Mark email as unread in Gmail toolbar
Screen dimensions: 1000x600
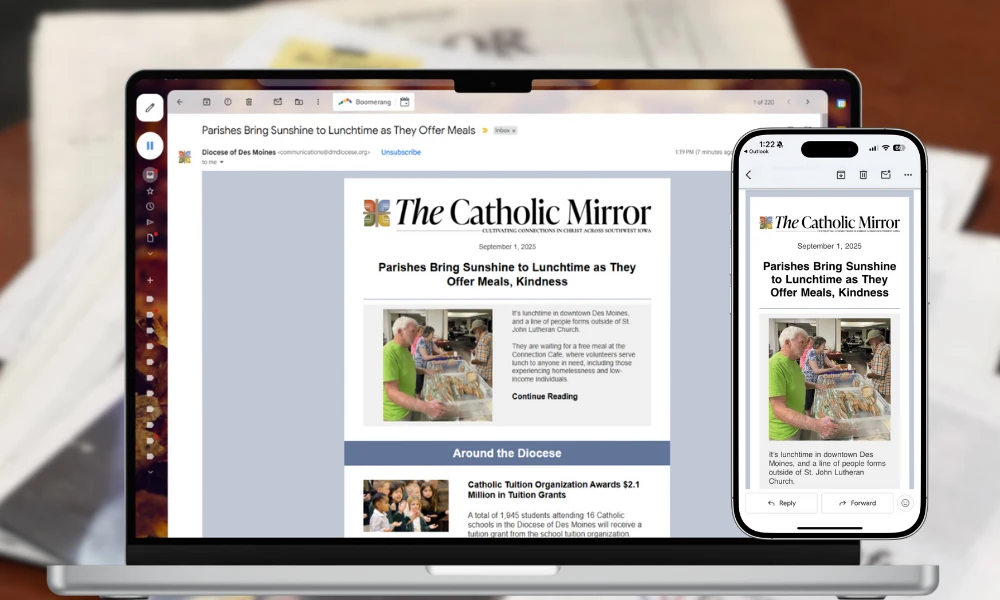[278, 102]
